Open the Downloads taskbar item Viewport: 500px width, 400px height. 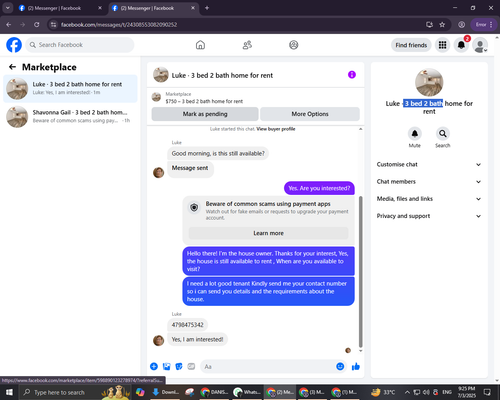click(x=165, y=392)
